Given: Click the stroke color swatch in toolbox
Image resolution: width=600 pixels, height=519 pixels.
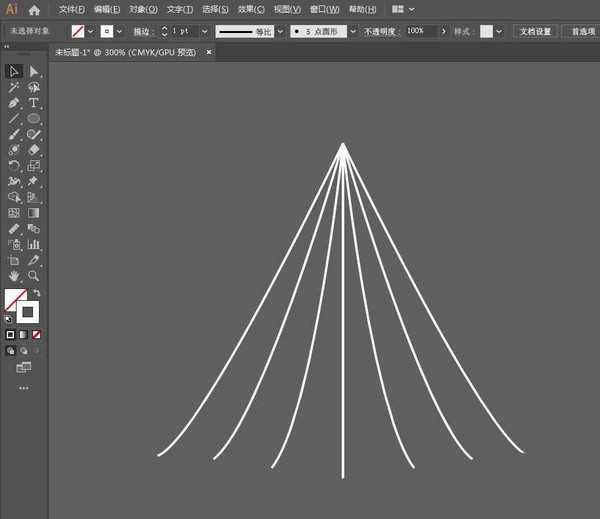Looking at the screenshot, I should coord(28,311).
